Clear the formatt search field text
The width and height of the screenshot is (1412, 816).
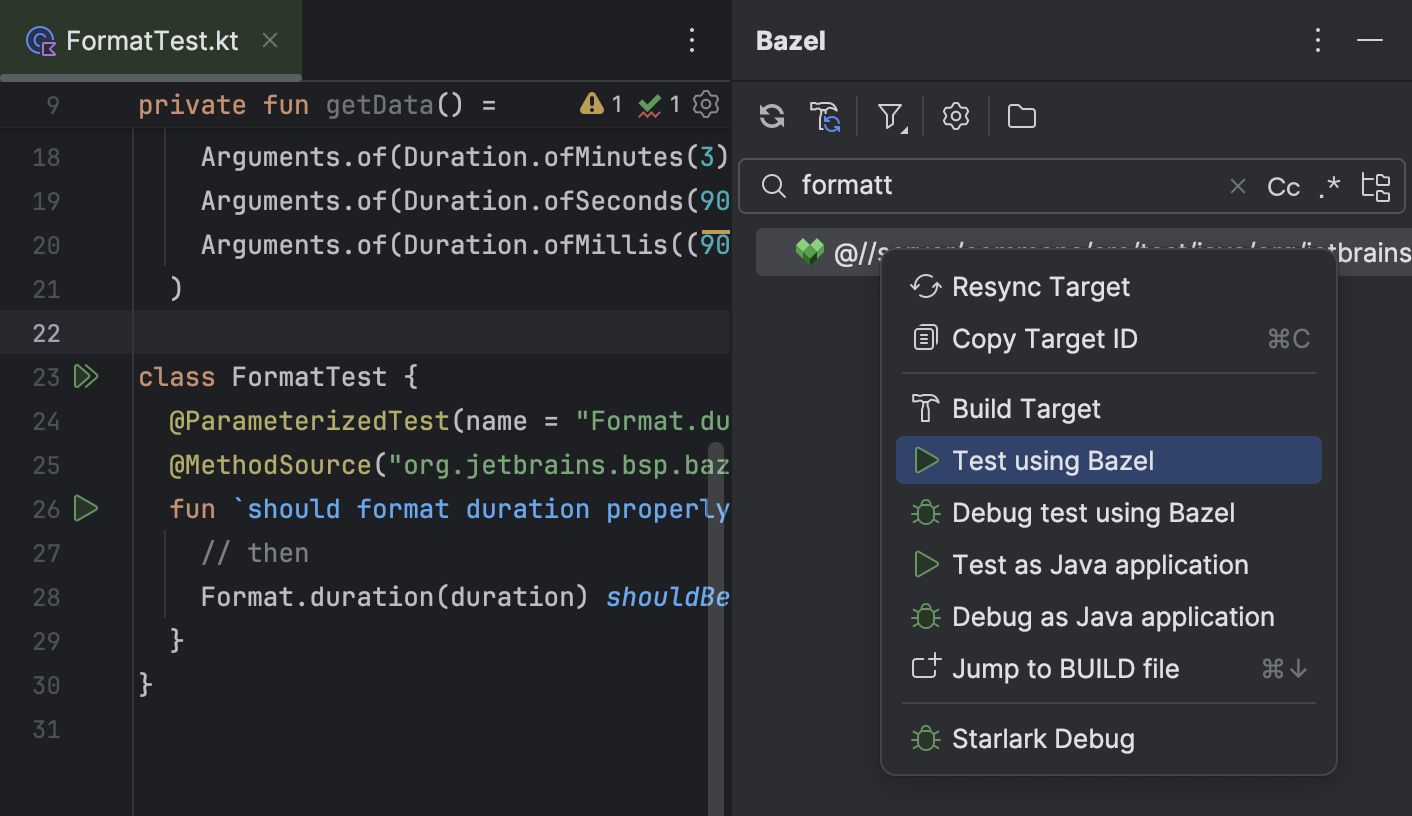tap(1238, 185)
